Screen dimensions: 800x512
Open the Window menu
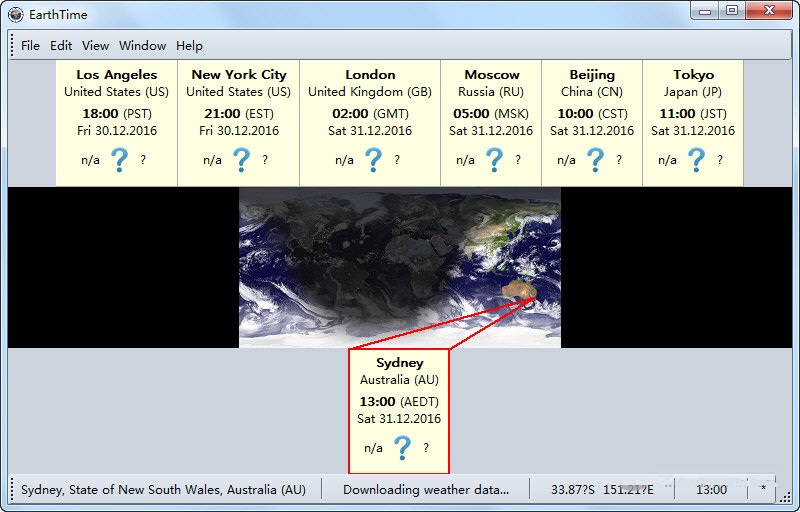coord(142,46)
